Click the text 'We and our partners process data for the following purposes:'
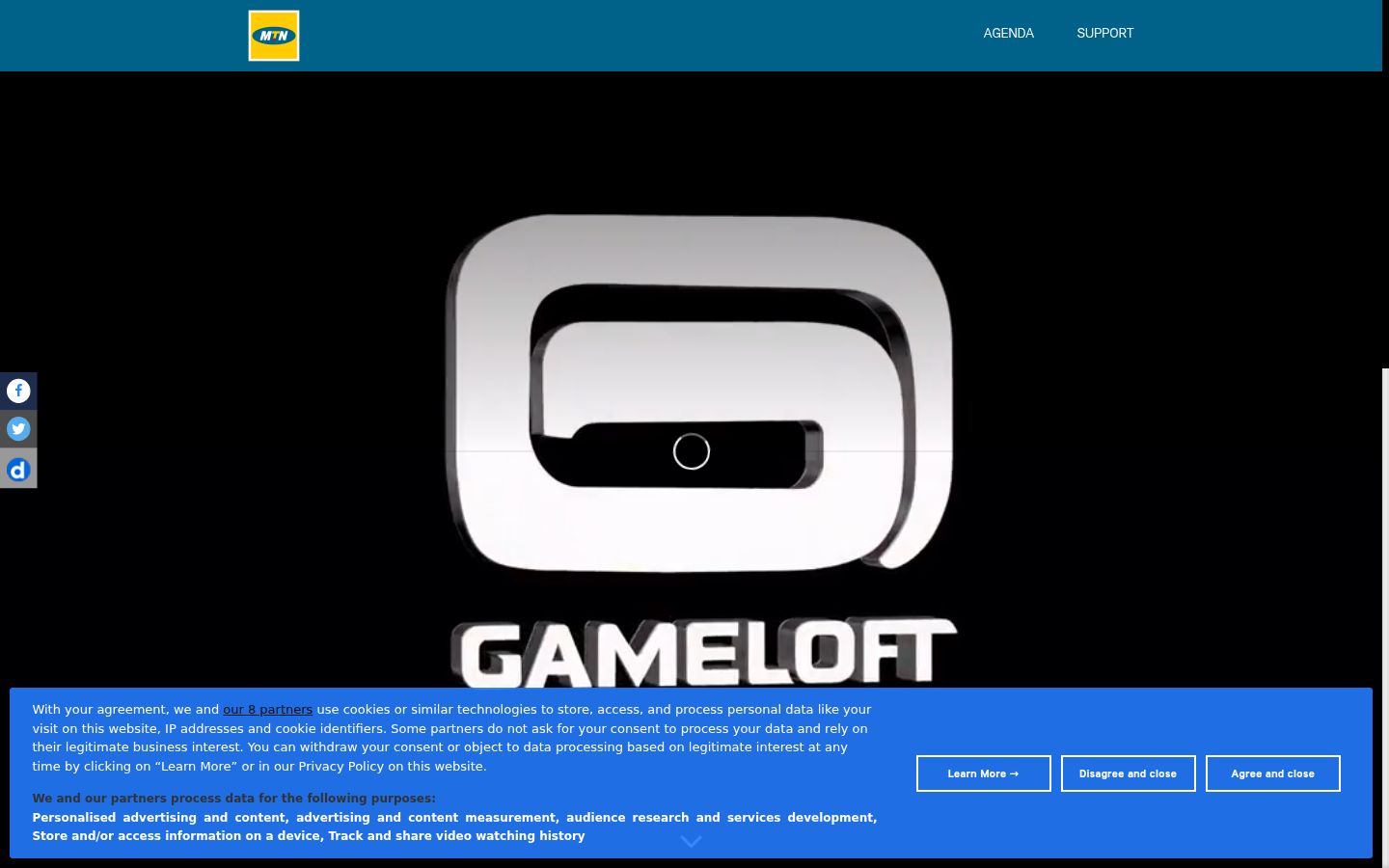1389x868 pixels. point(233,798)
